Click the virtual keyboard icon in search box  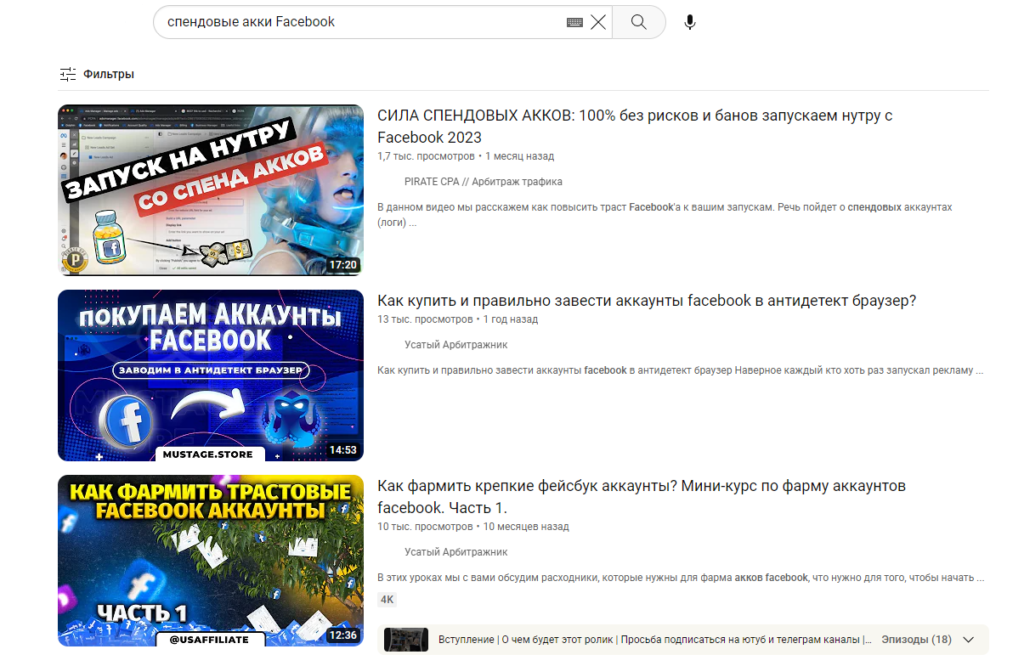[x=574, y=22]
